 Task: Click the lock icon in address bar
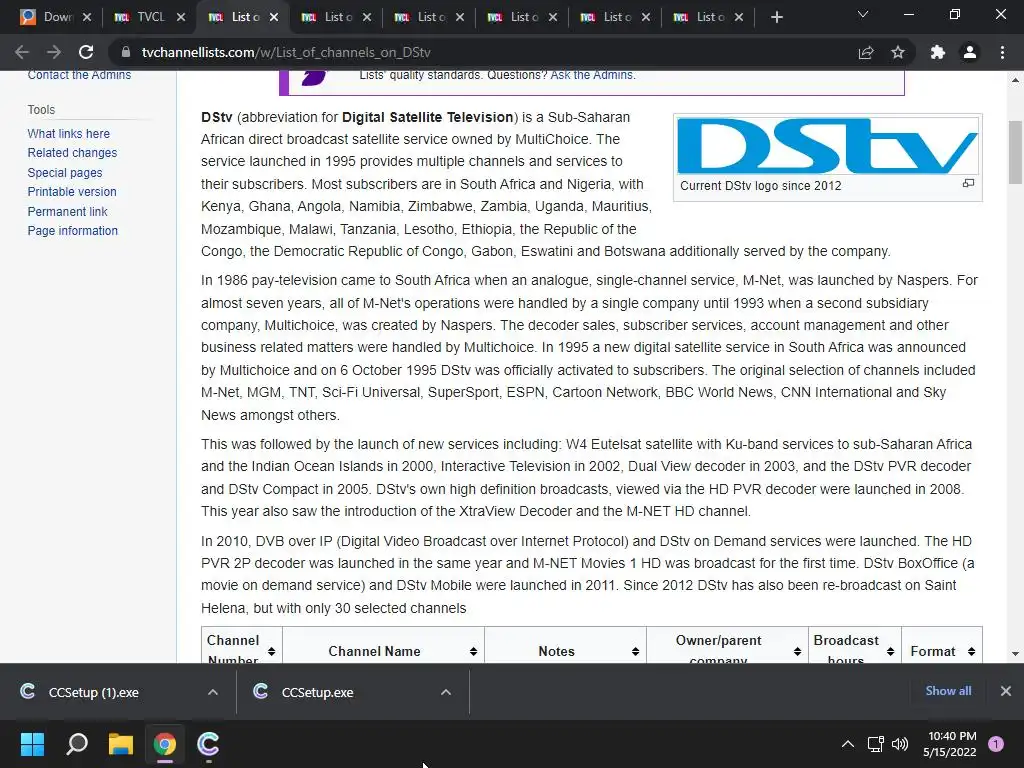pos(126,52)
